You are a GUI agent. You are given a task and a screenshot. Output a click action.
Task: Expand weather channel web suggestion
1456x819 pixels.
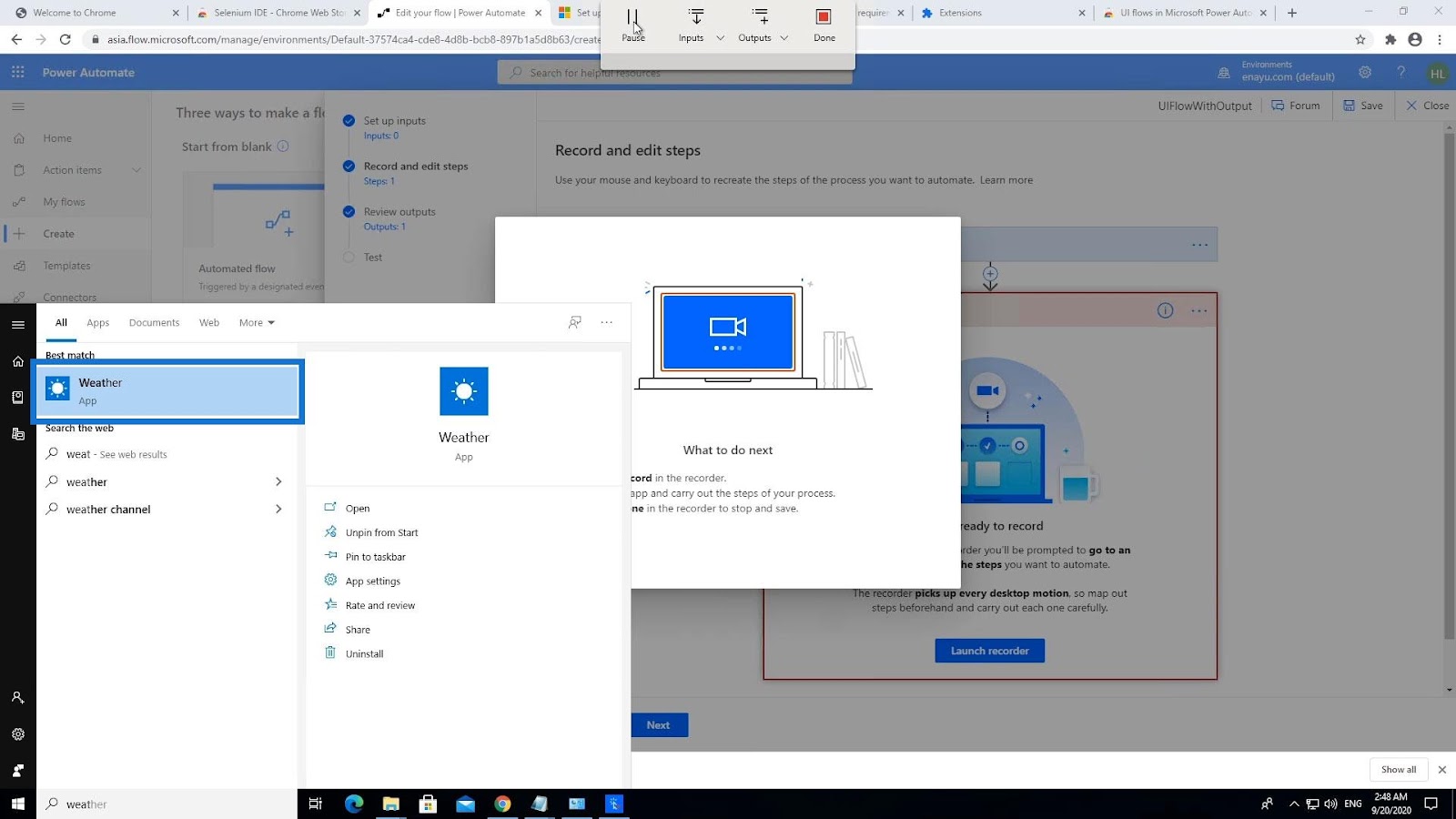[x=278, y=510]
